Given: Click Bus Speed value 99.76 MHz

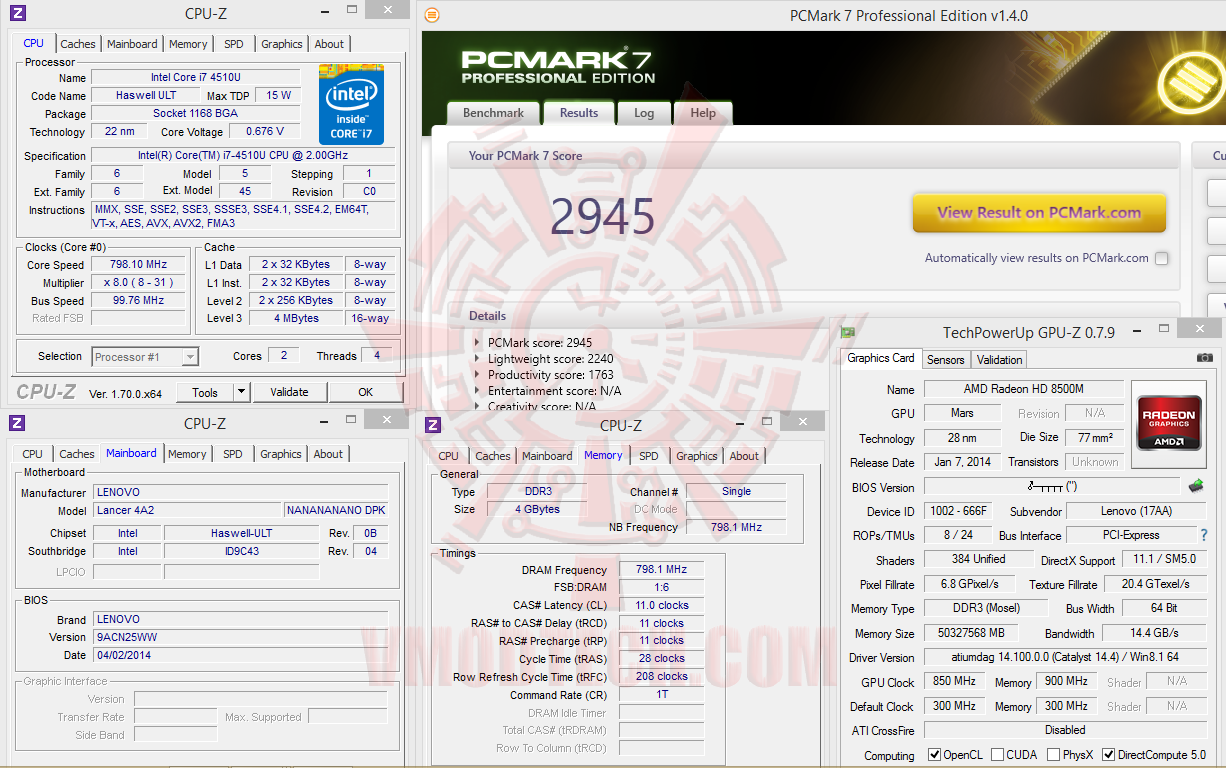Looking at the screenshot, I should point(136,301).
